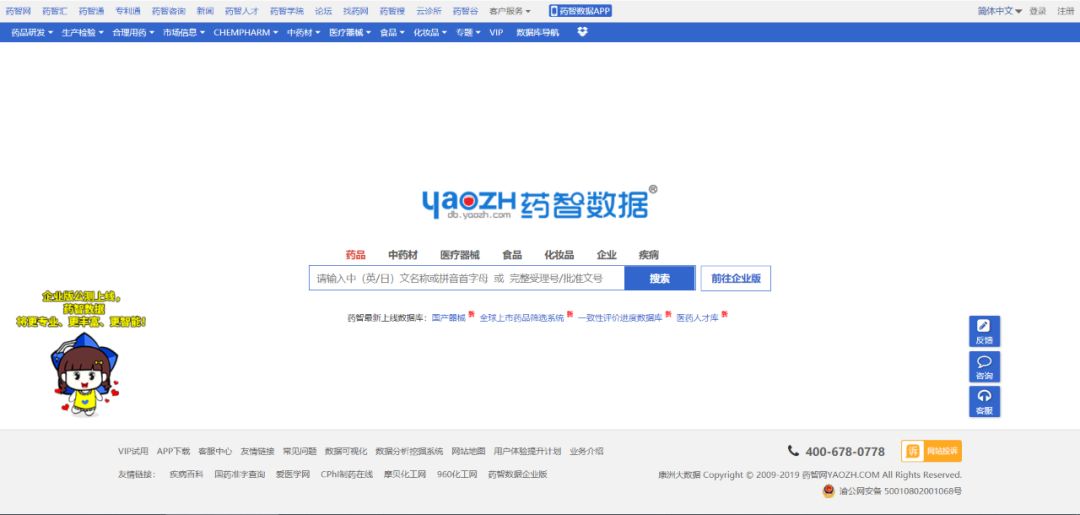Open the 疾病百科 friendly link
This screenshot has height=515, width=1080.
tap(187, 474)
